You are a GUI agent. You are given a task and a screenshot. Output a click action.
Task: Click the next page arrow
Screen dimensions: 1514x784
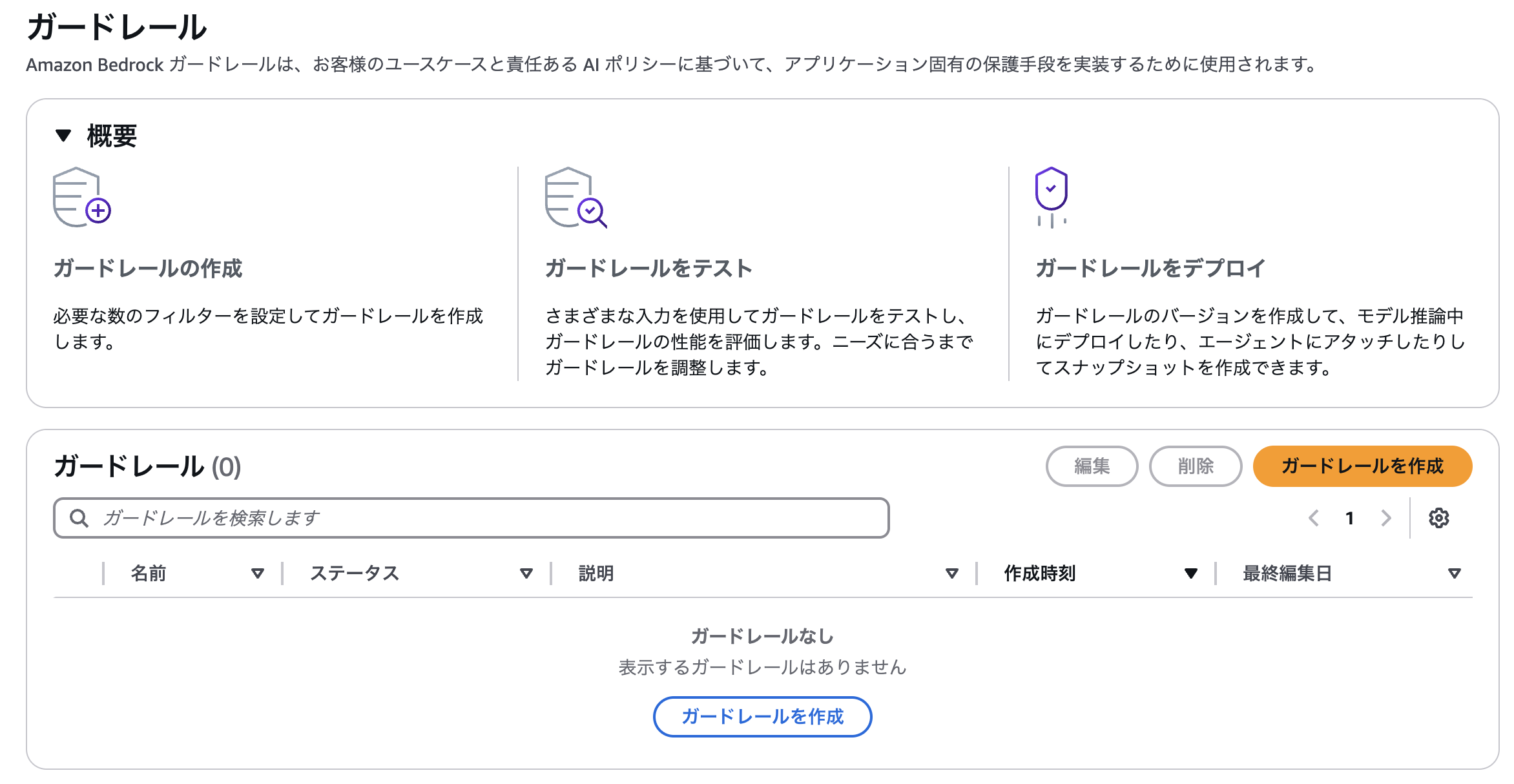coord(1386,518)
